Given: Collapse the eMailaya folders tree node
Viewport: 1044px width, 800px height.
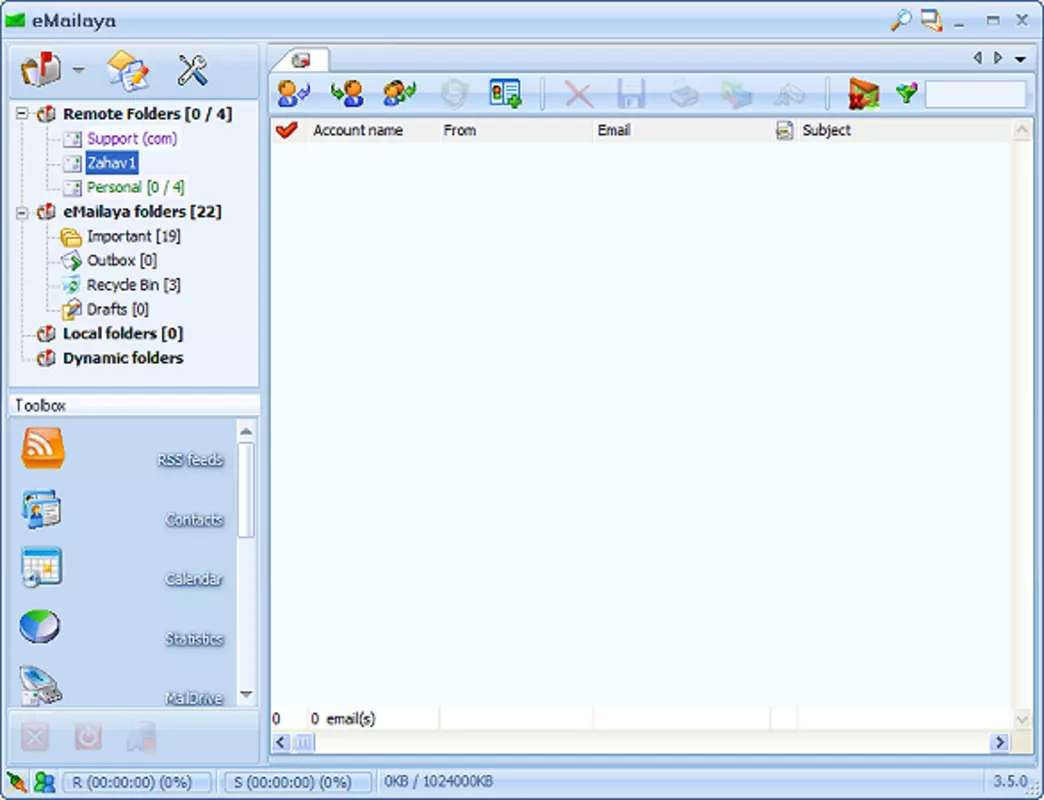Looking at the screenshot, I should (x=22, y=212).
